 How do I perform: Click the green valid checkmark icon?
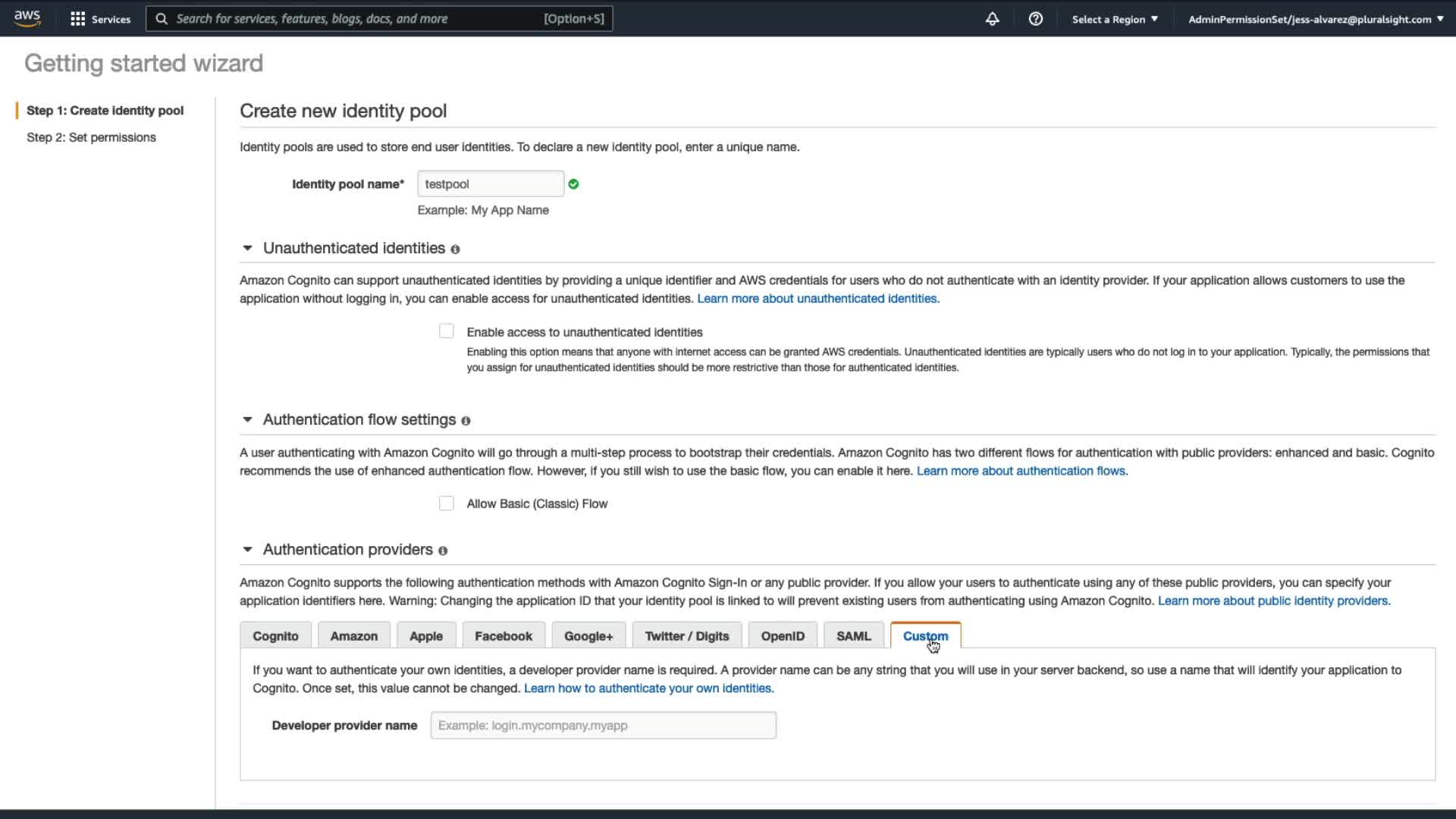[x=573, y=184]
